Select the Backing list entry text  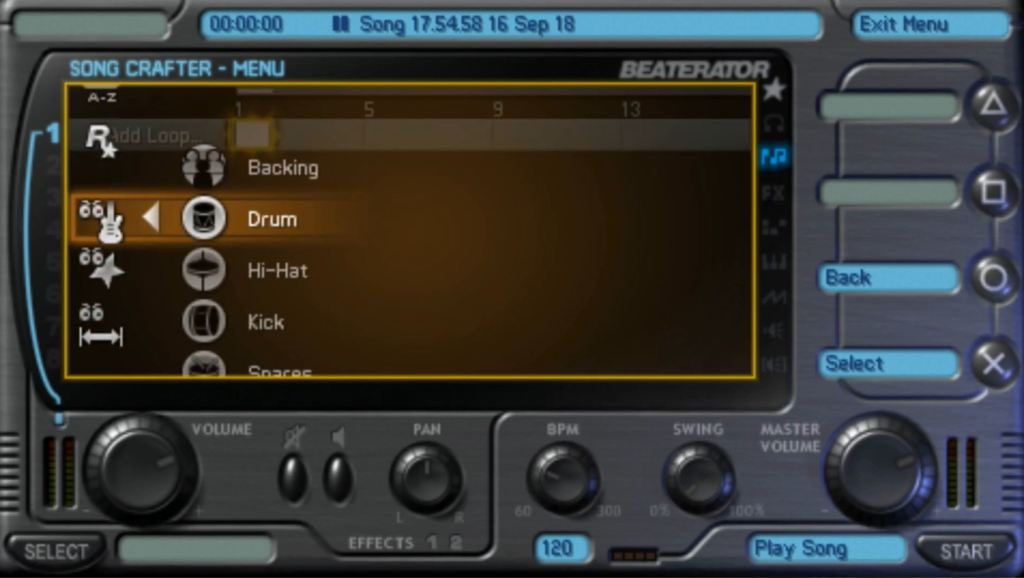tap(283, 168)
